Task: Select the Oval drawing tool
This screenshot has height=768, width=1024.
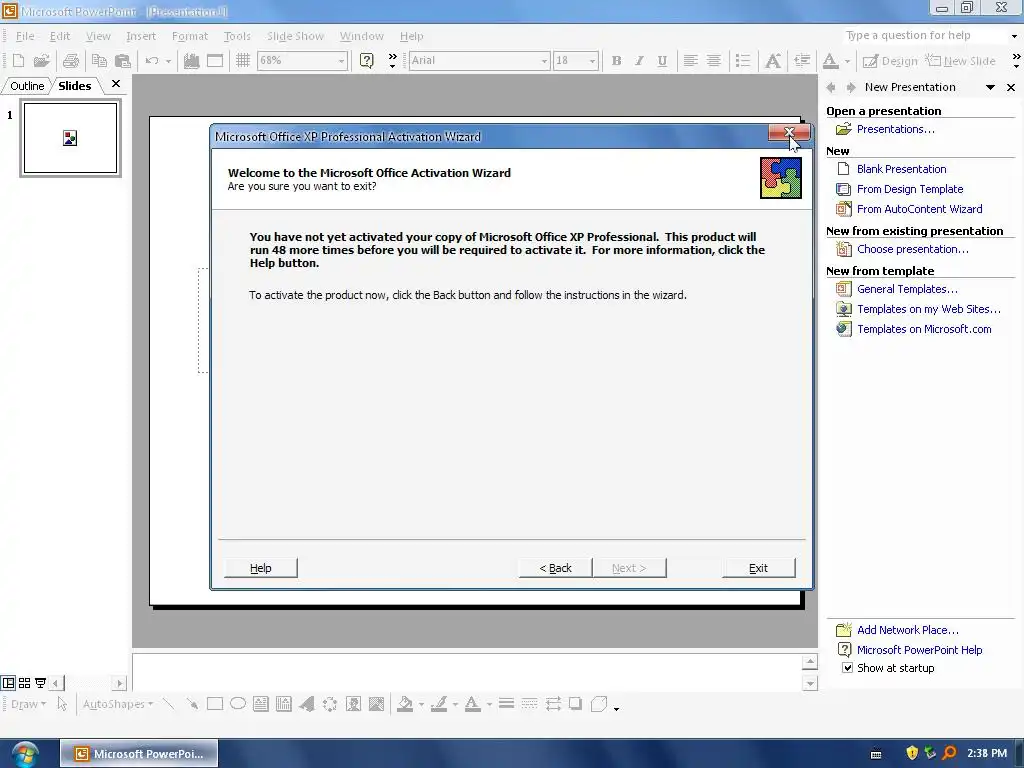Action: click(238, 704)
